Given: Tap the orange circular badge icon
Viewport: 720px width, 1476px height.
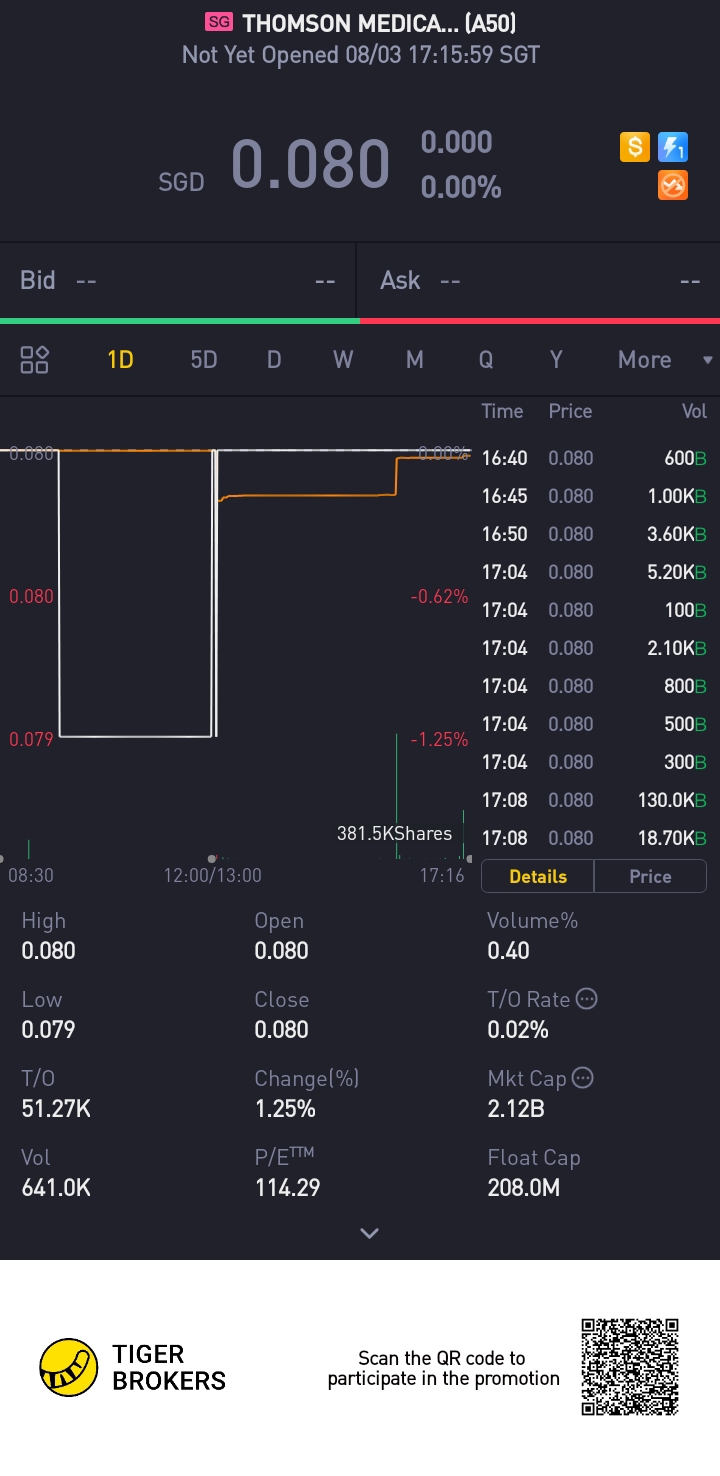Looking at the screenshot, I should tap(673, 185).
